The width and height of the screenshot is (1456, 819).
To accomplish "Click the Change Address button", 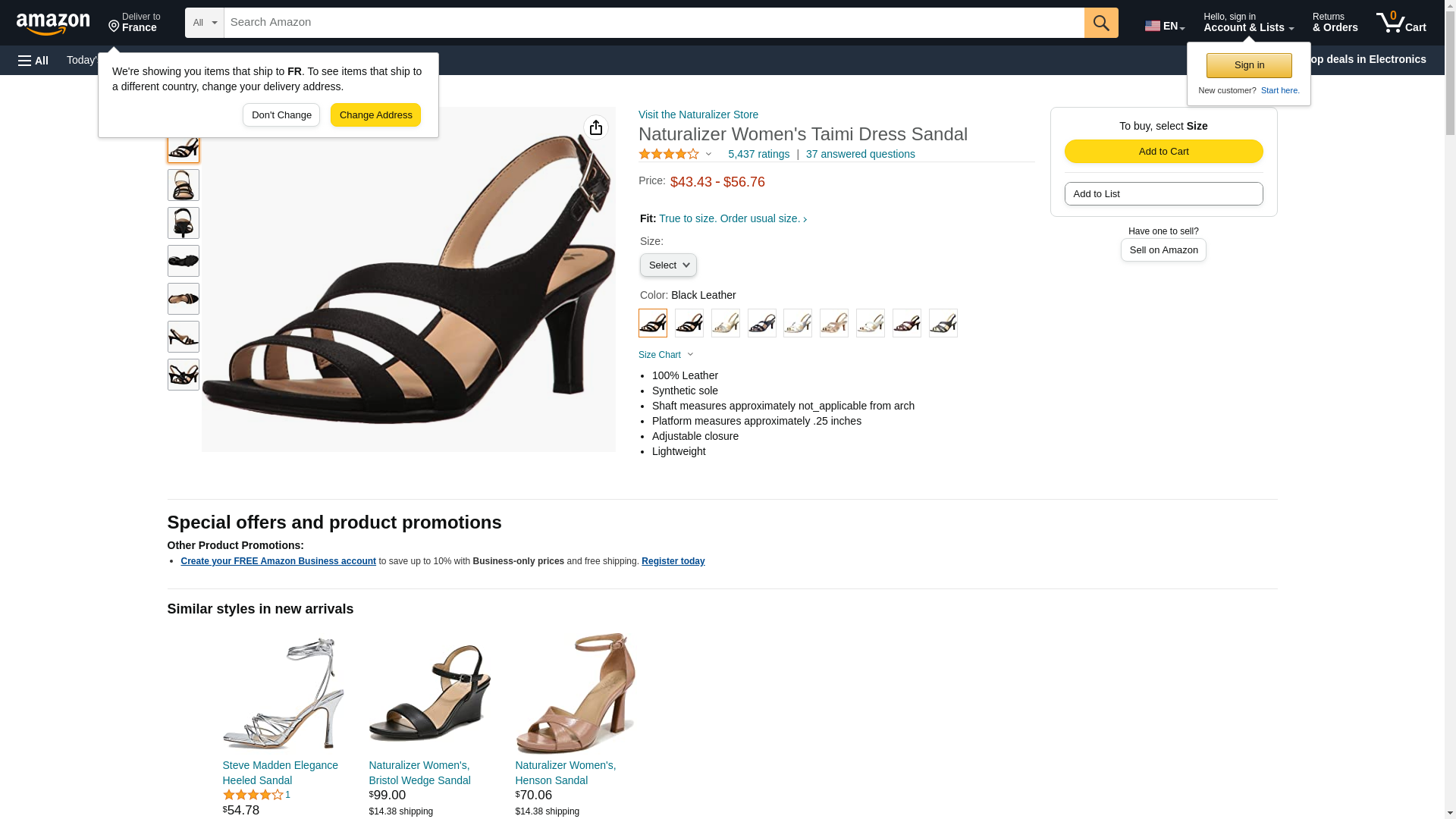I will [x=375, y=115].
